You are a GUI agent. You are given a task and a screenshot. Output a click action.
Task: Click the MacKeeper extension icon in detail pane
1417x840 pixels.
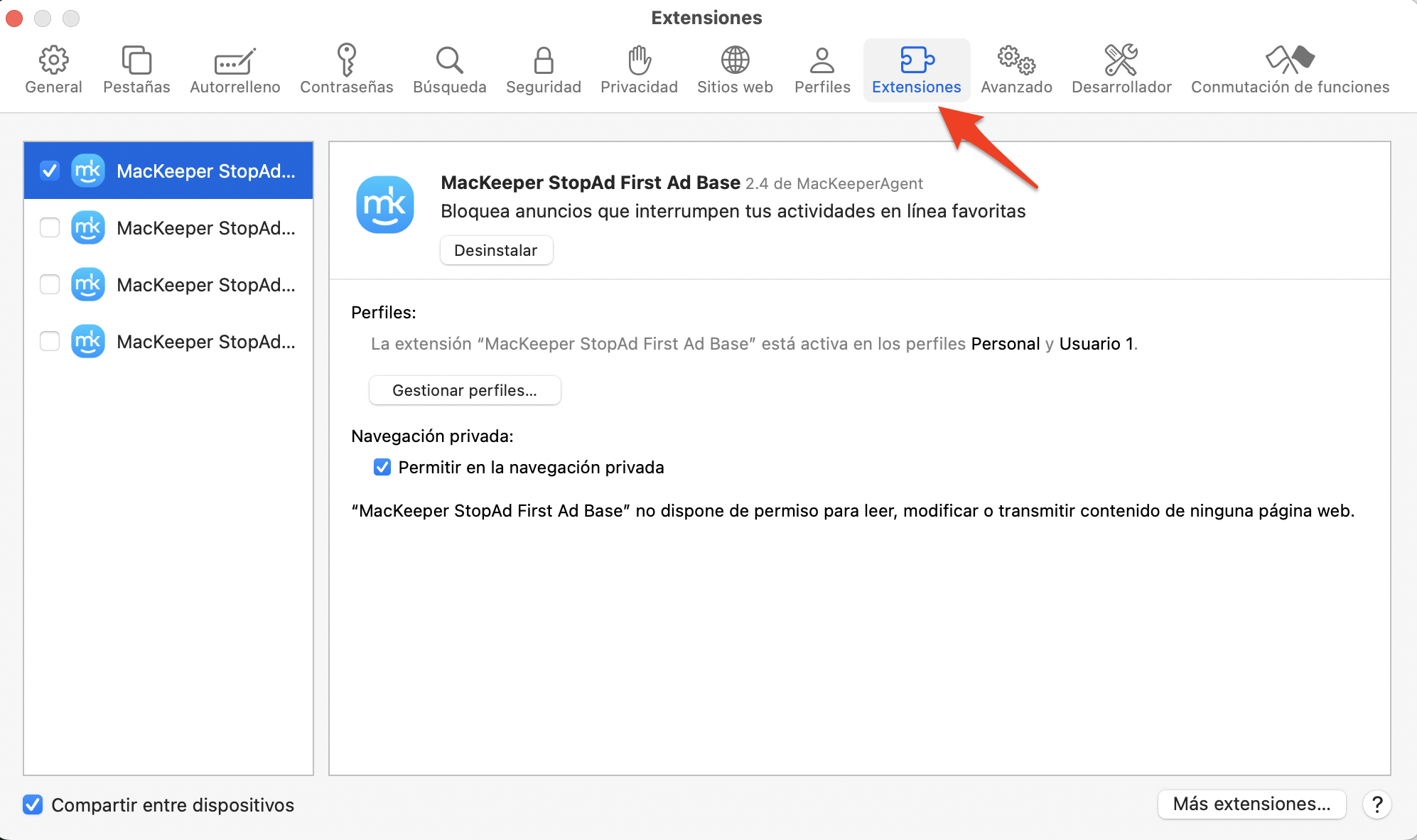pos(384,205)
